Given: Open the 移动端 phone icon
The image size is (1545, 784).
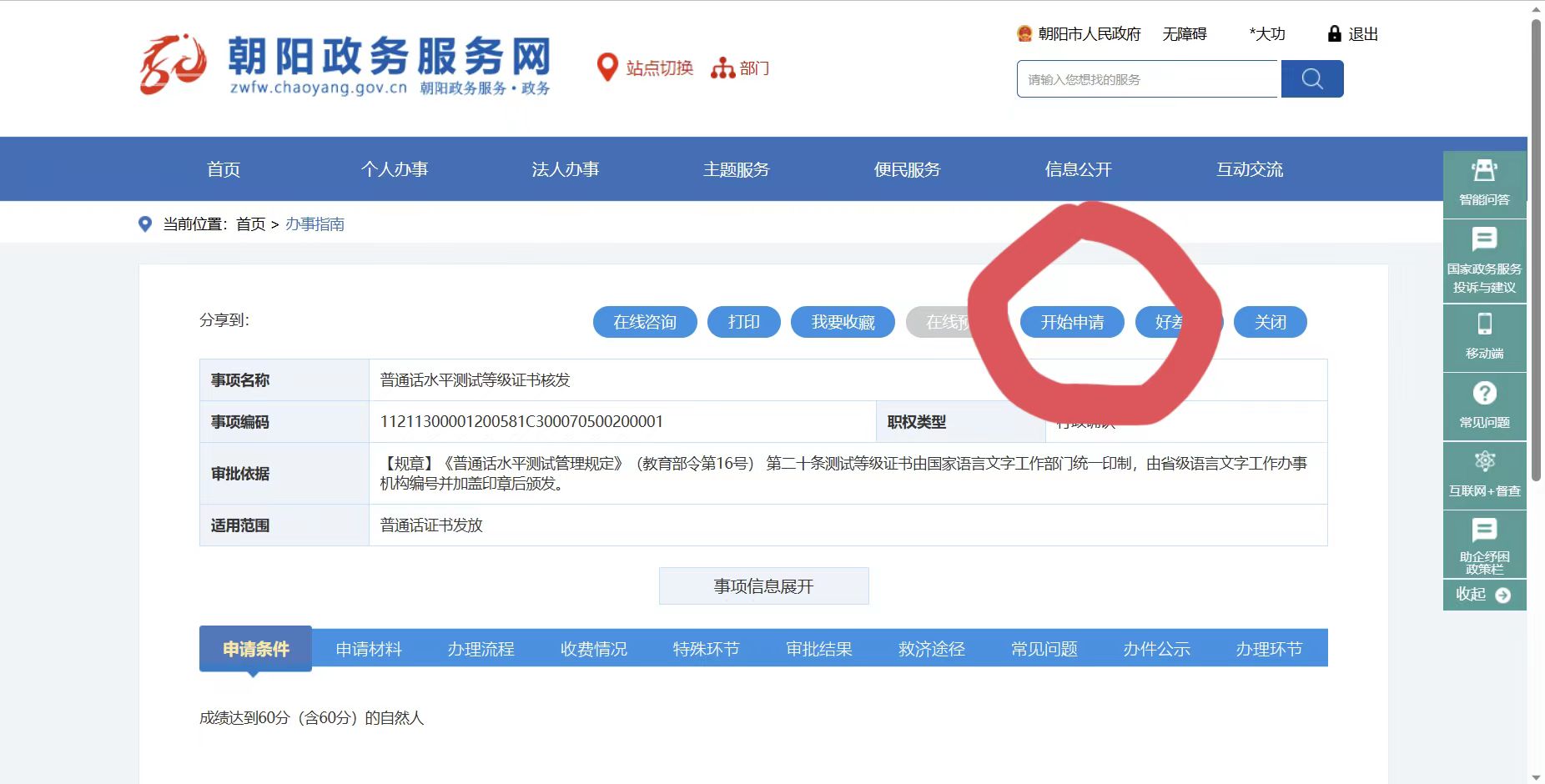Looking at the screenshot, I should click(1484, 324).
